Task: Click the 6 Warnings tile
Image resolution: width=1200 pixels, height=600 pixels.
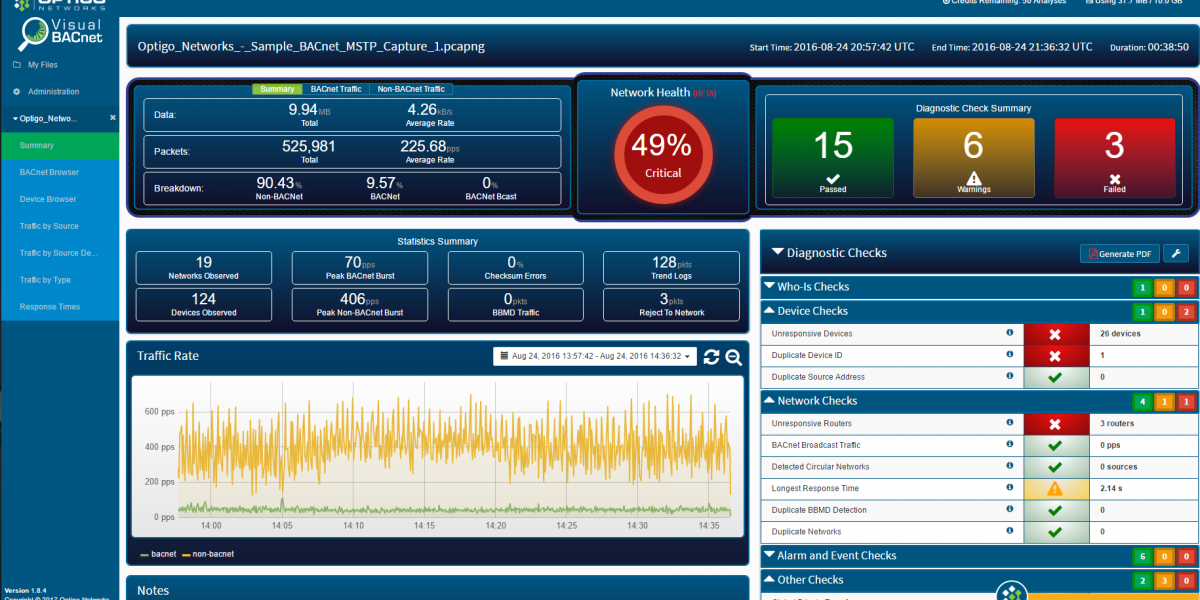Action: pyautogui.click(x=973, y=157)
